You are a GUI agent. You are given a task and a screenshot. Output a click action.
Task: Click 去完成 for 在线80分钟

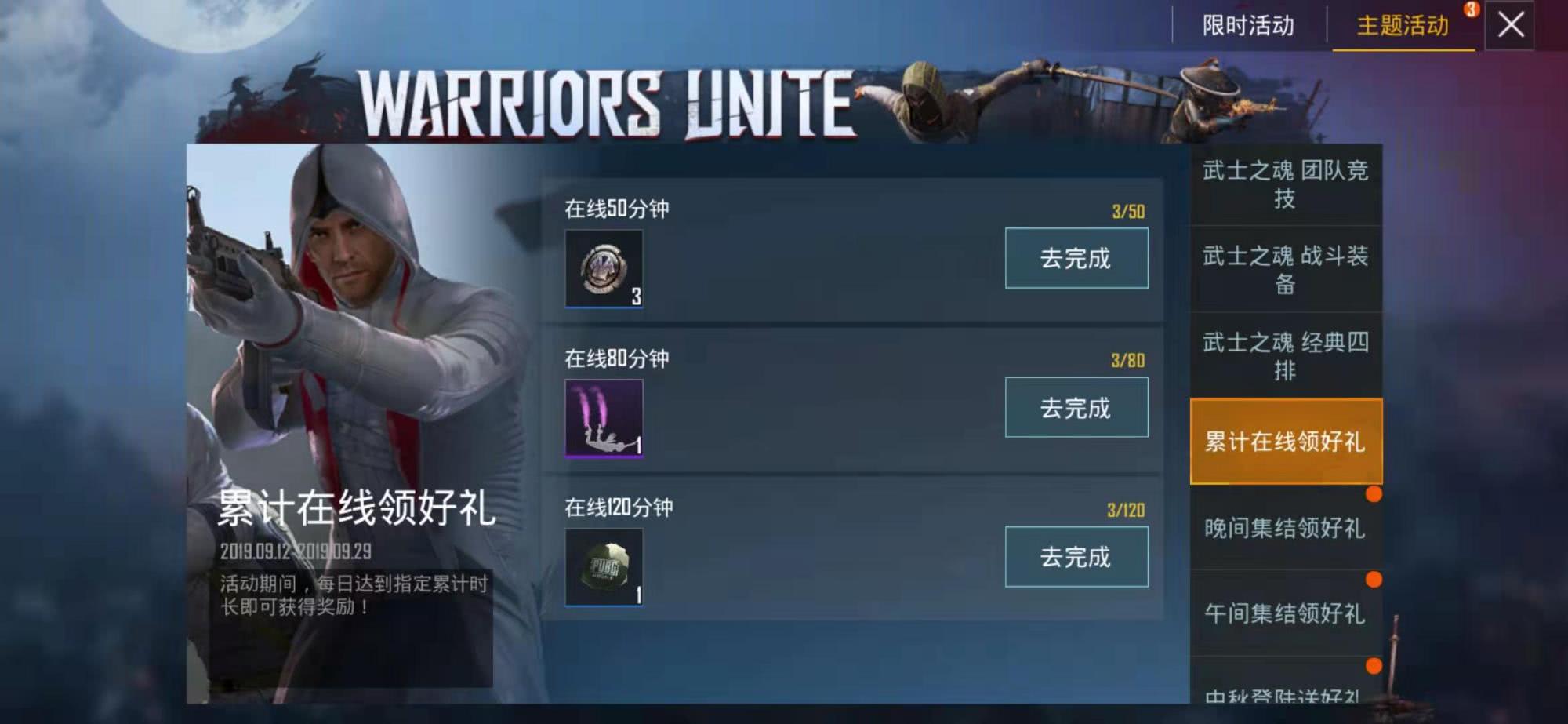tap(1076, 408)
